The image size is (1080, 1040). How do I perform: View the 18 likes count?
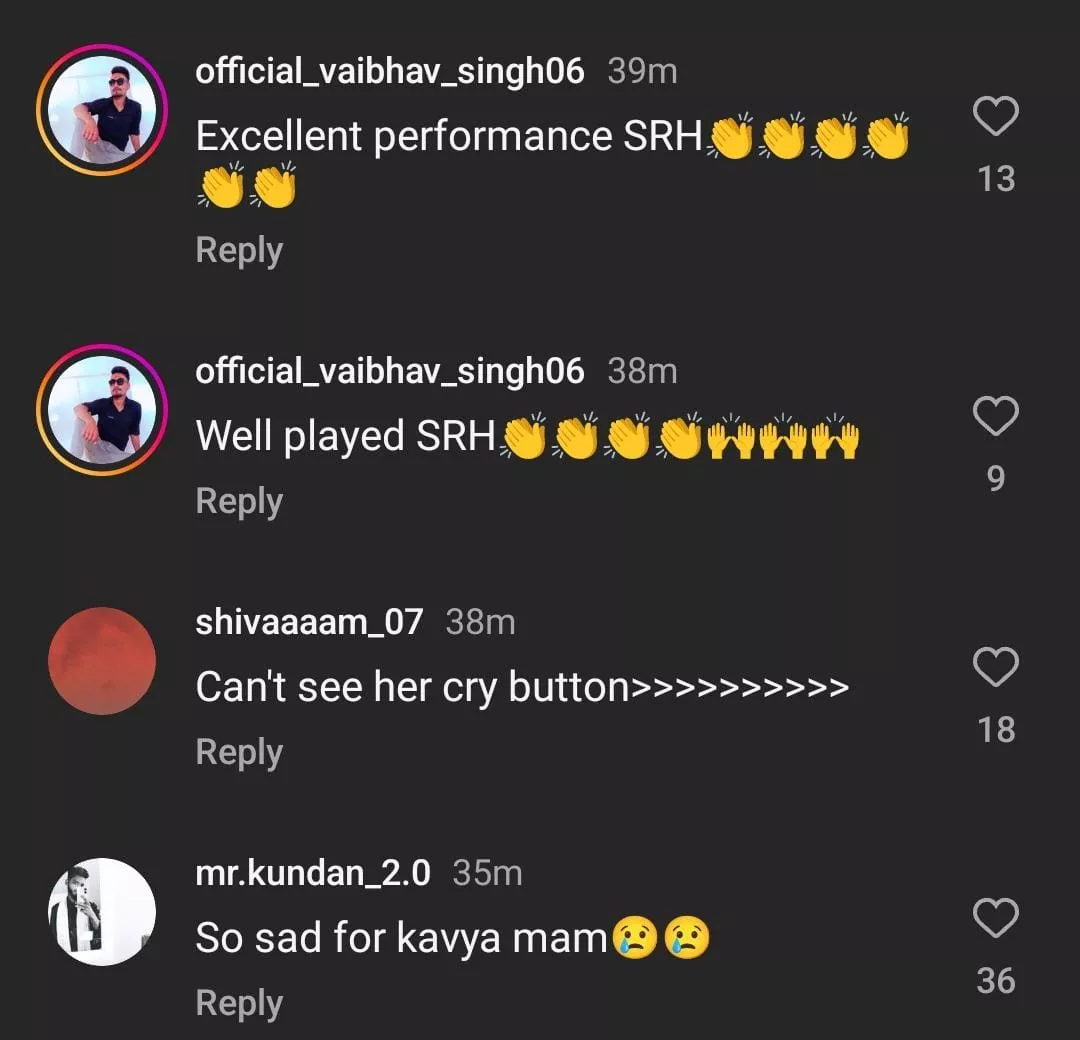pyautogui.click(x=995, y=730)
